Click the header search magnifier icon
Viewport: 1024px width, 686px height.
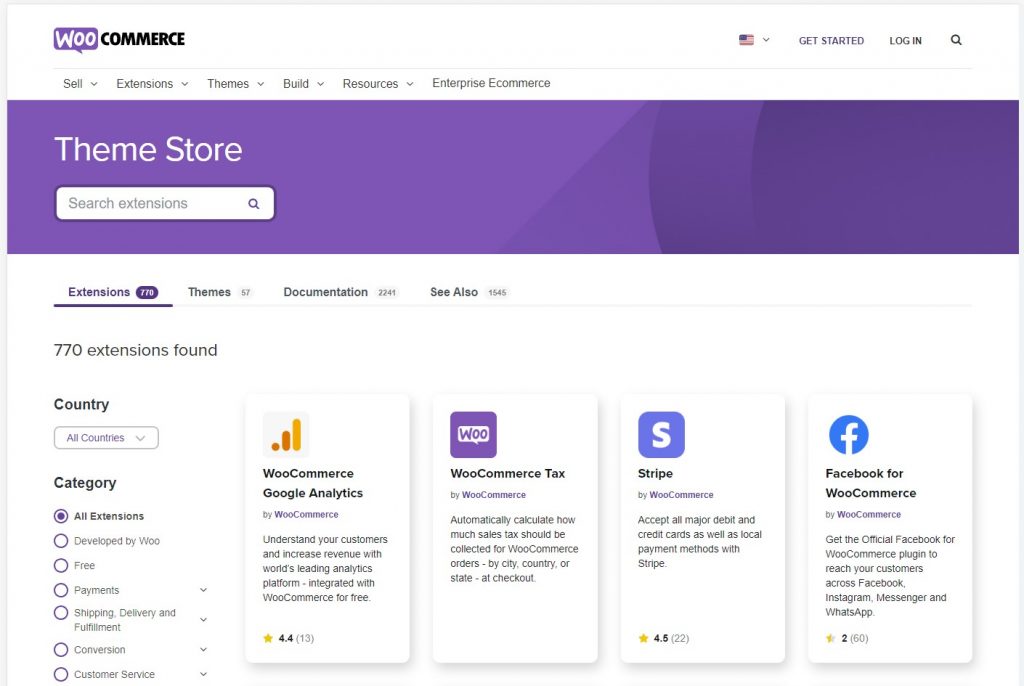coord(956,41)
